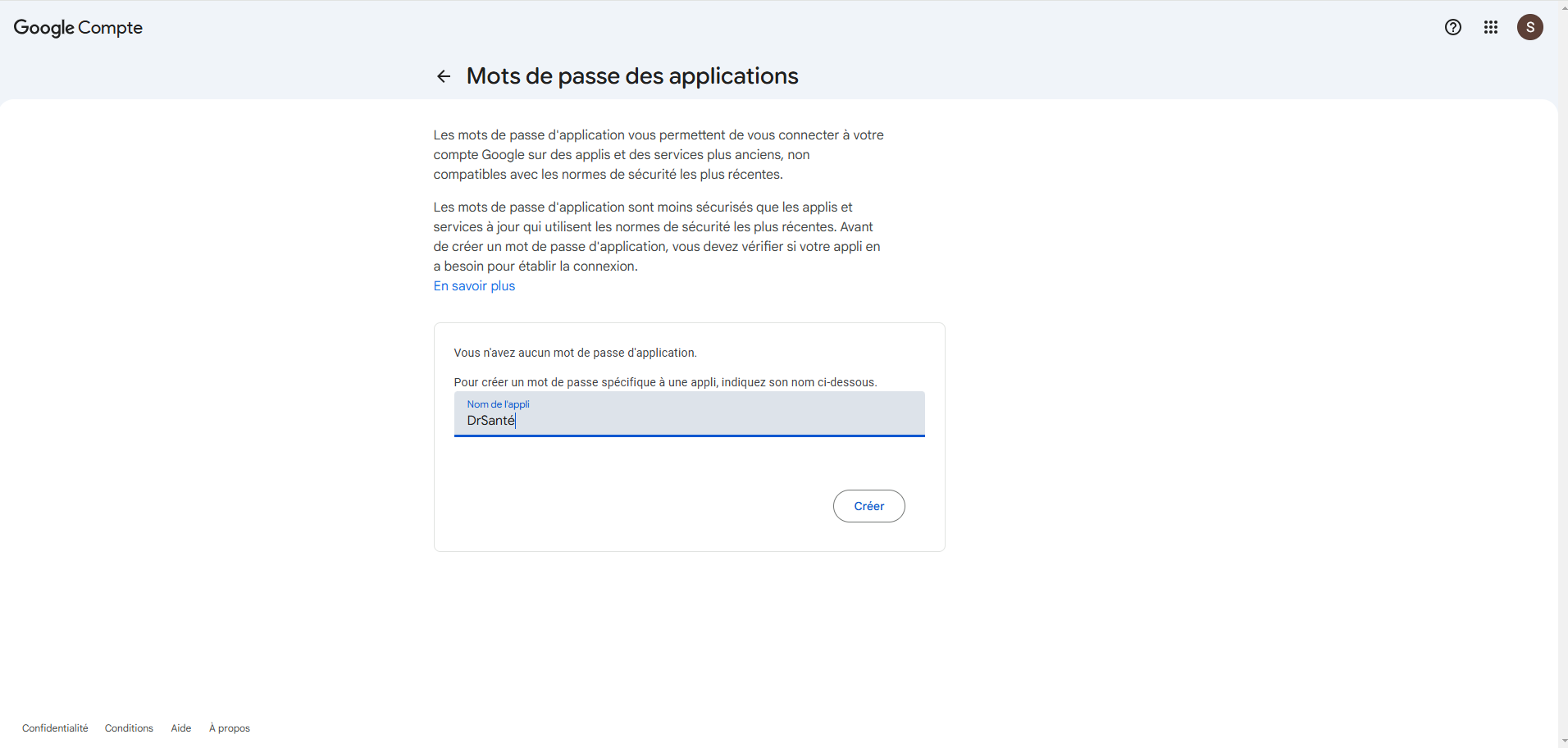Open the account avatar with letter S
Screen dimensions: 1568x748
(x=1529, y=27)
